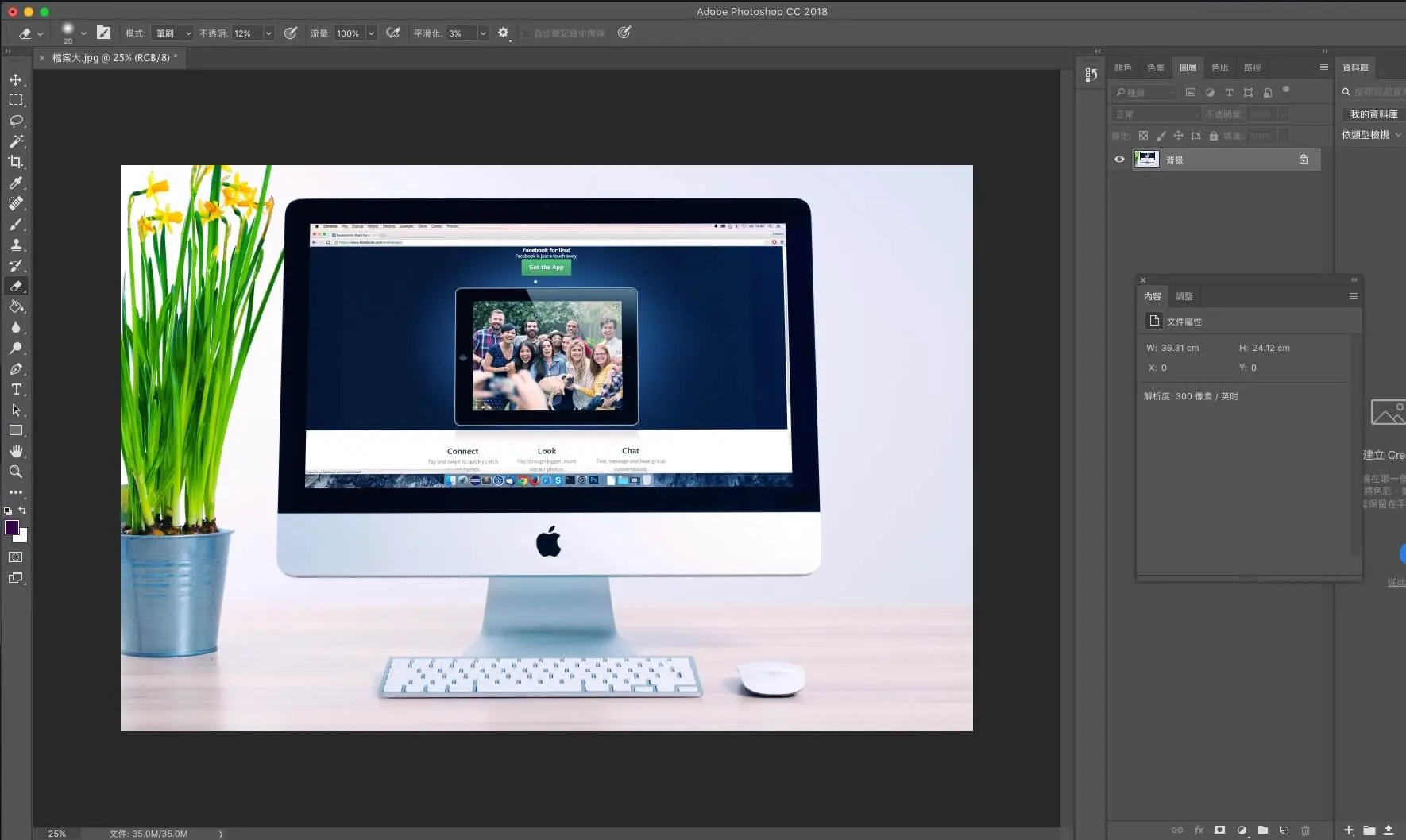This screenshot has height=840, width=1406.
Task: Open the 不透明 opacity dropdown arrow
Action: (x=268, y=33)
